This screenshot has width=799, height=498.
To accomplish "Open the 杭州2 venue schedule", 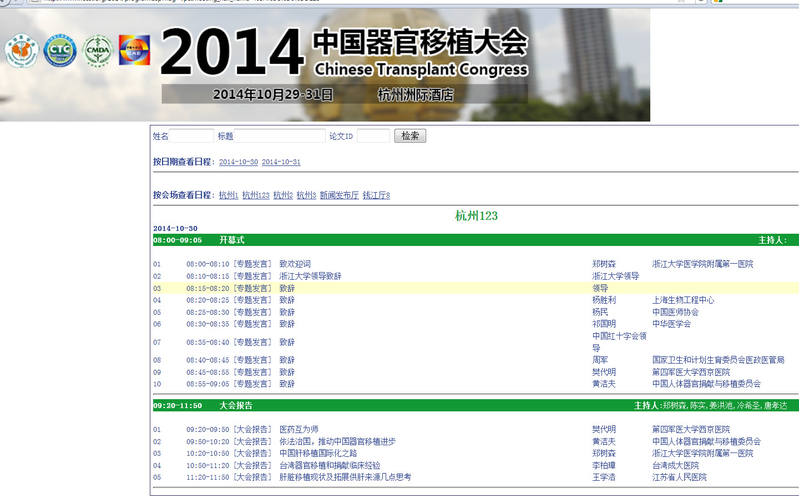I will (283, 195).
